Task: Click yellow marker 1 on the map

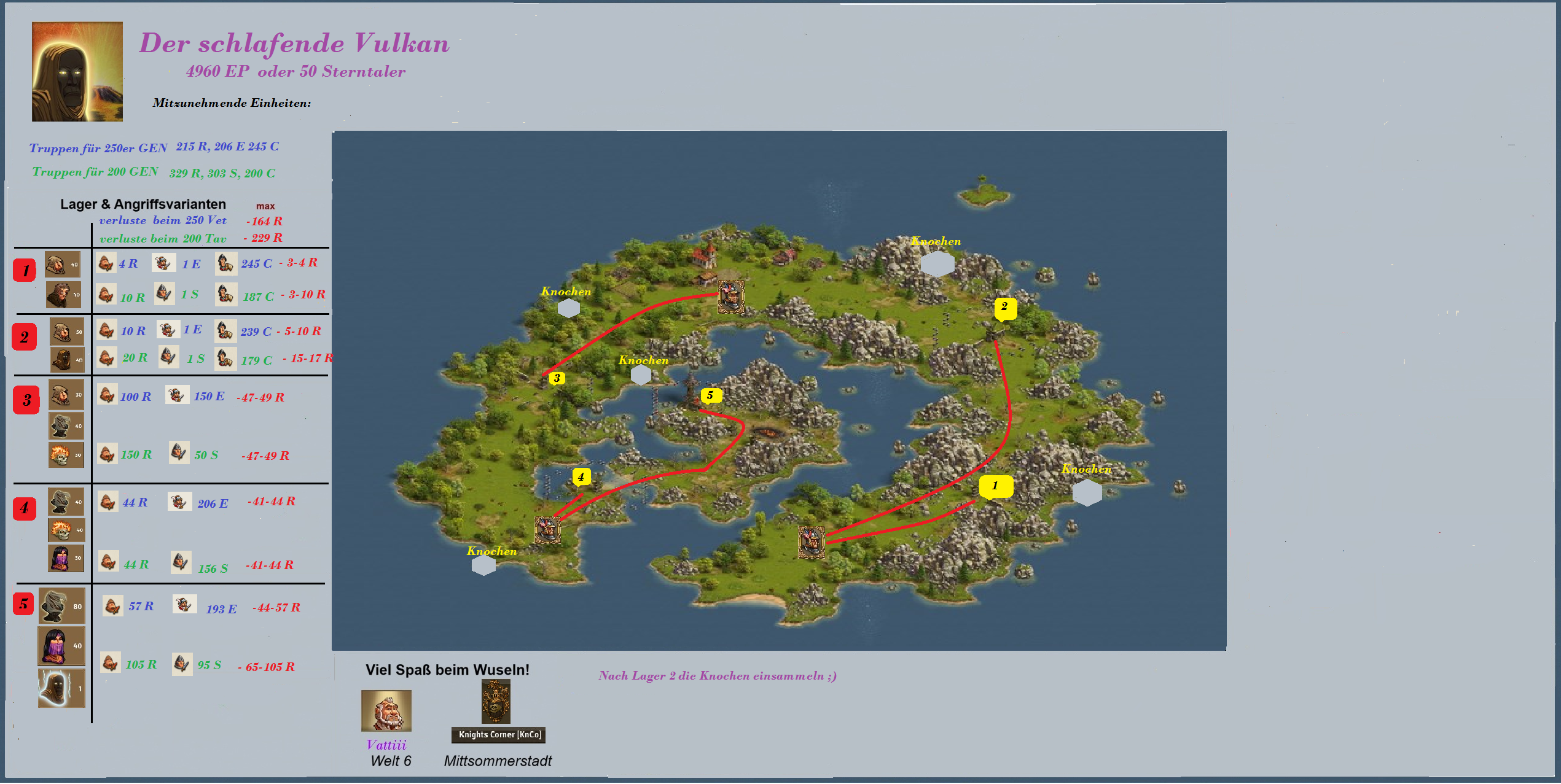Action: click(x=995, y=486)
